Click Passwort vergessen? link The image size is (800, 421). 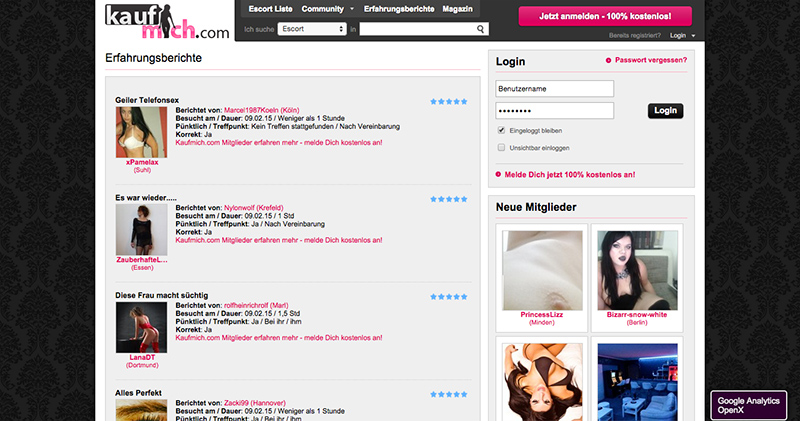point(651,60)
